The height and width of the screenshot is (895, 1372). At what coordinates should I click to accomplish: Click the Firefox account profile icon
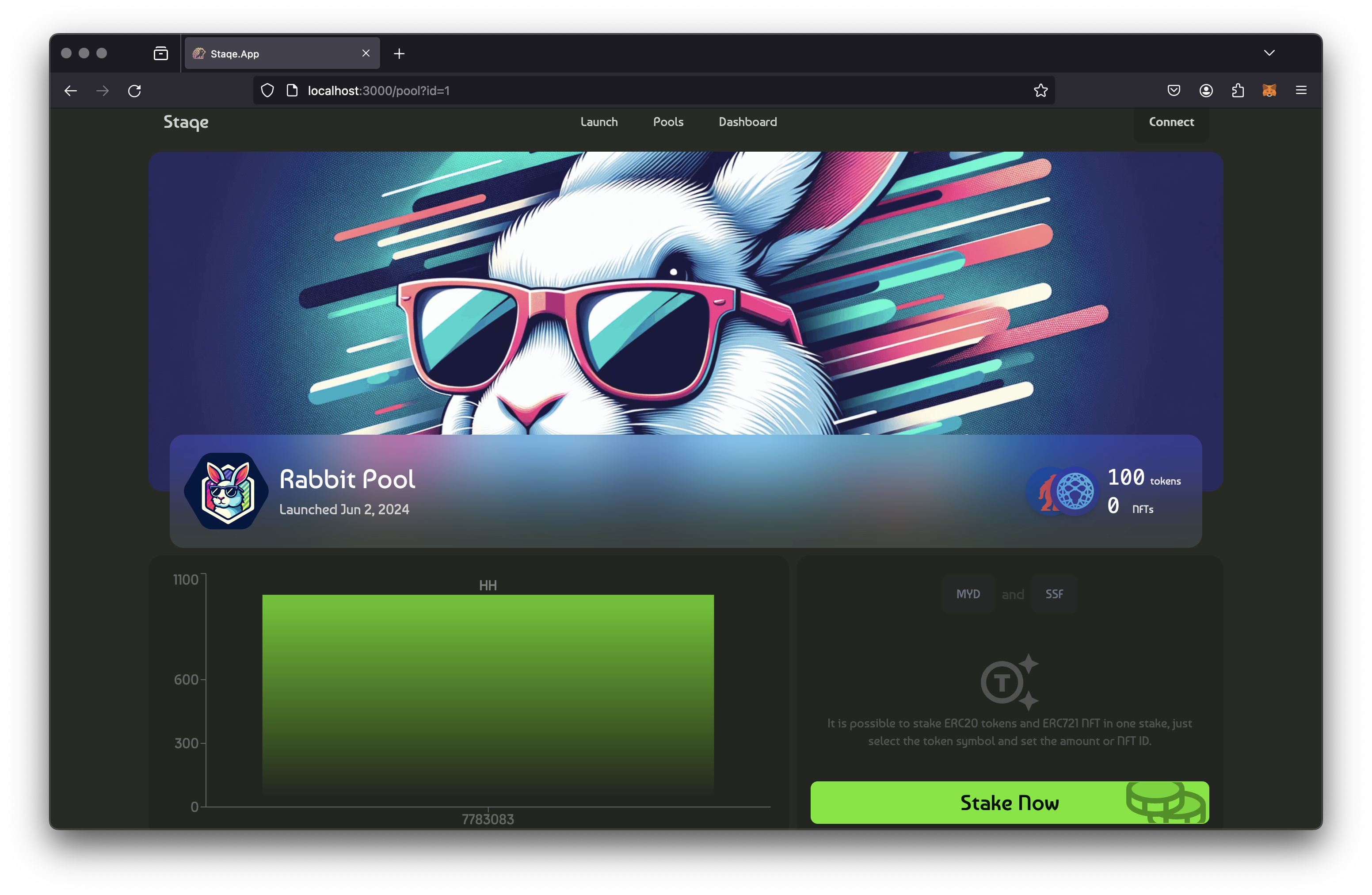pyautogui.click(x=1205, y=91)
